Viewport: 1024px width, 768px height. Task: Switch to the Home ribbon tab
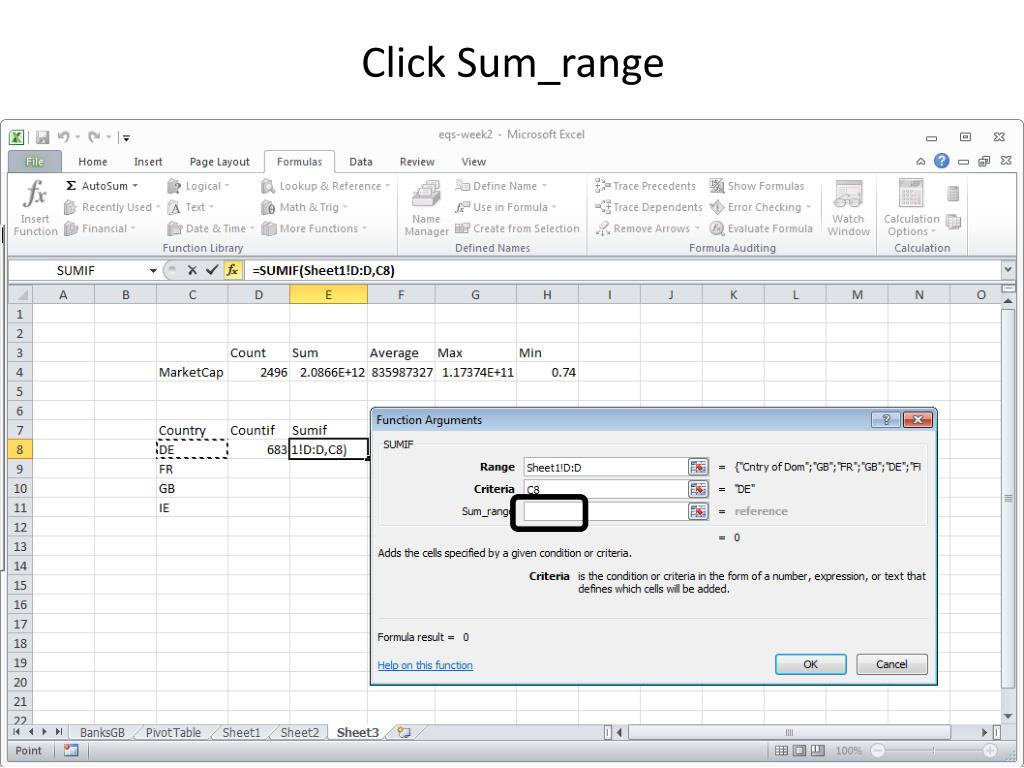[93, 161]
